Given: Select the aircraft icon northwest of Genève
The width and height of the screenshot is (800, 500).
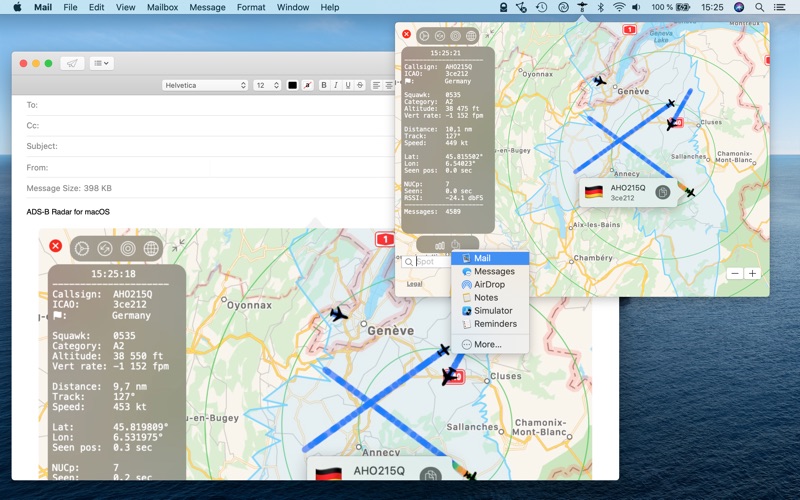Looking at the screenshot, I should tap(600, 81).
